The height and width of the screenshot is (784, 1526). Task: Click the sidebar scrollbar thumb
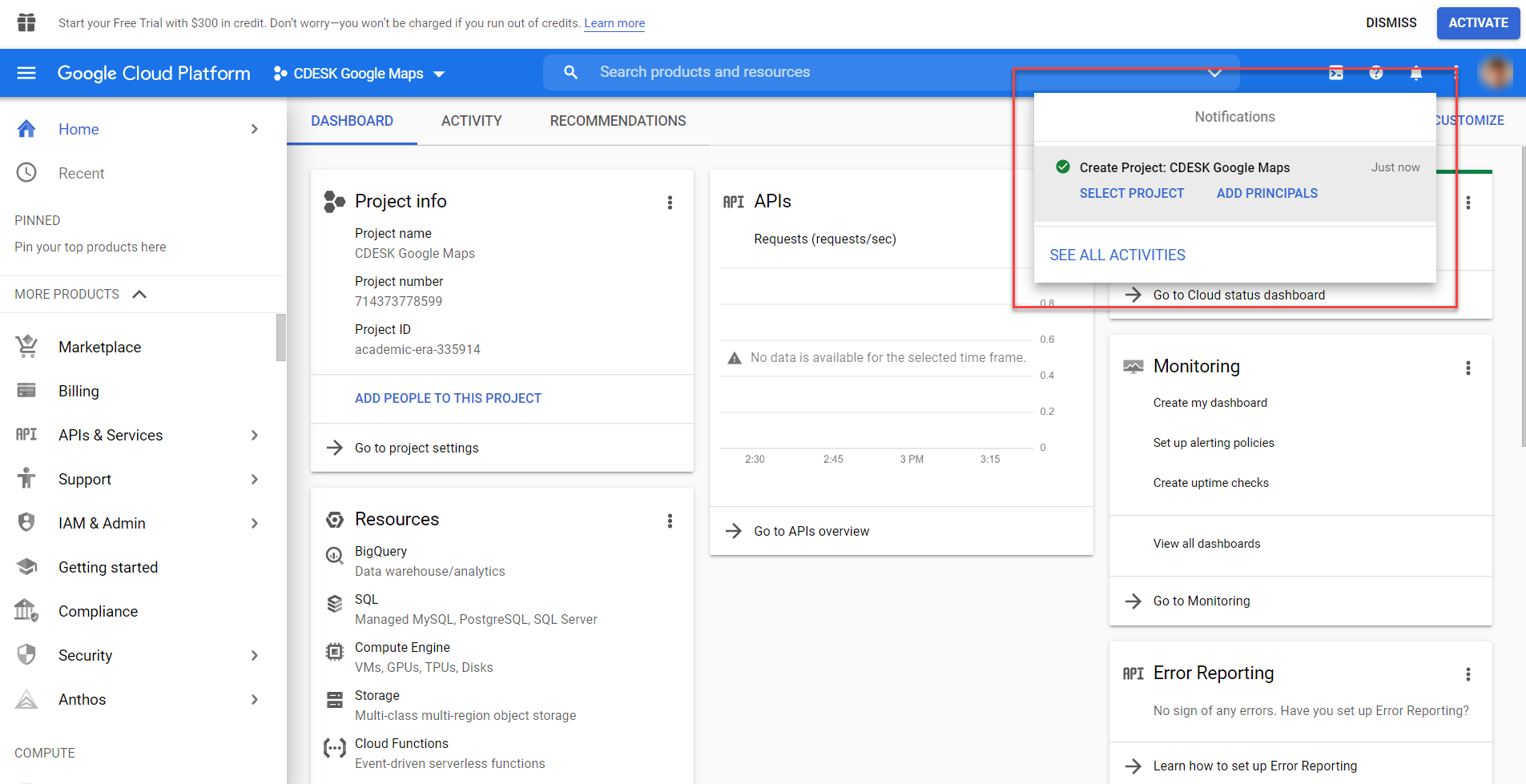(281, 337)
